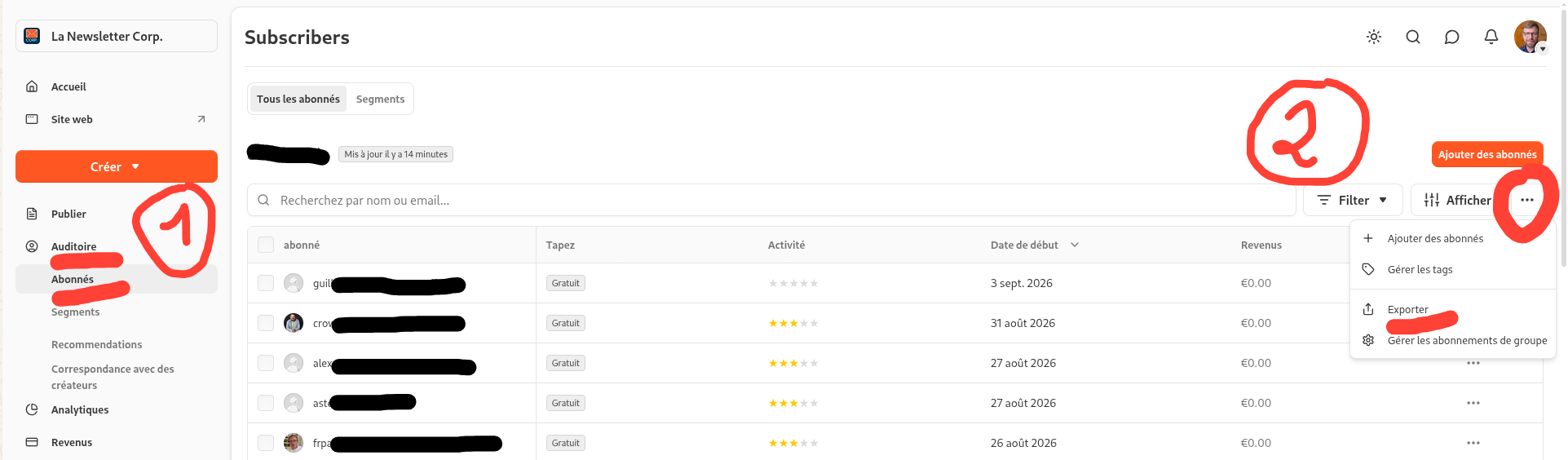This screenshot has height=460, width=1568.
Task: Choose Gérer les tags menu entry
Action: (x=1420, y=269)
